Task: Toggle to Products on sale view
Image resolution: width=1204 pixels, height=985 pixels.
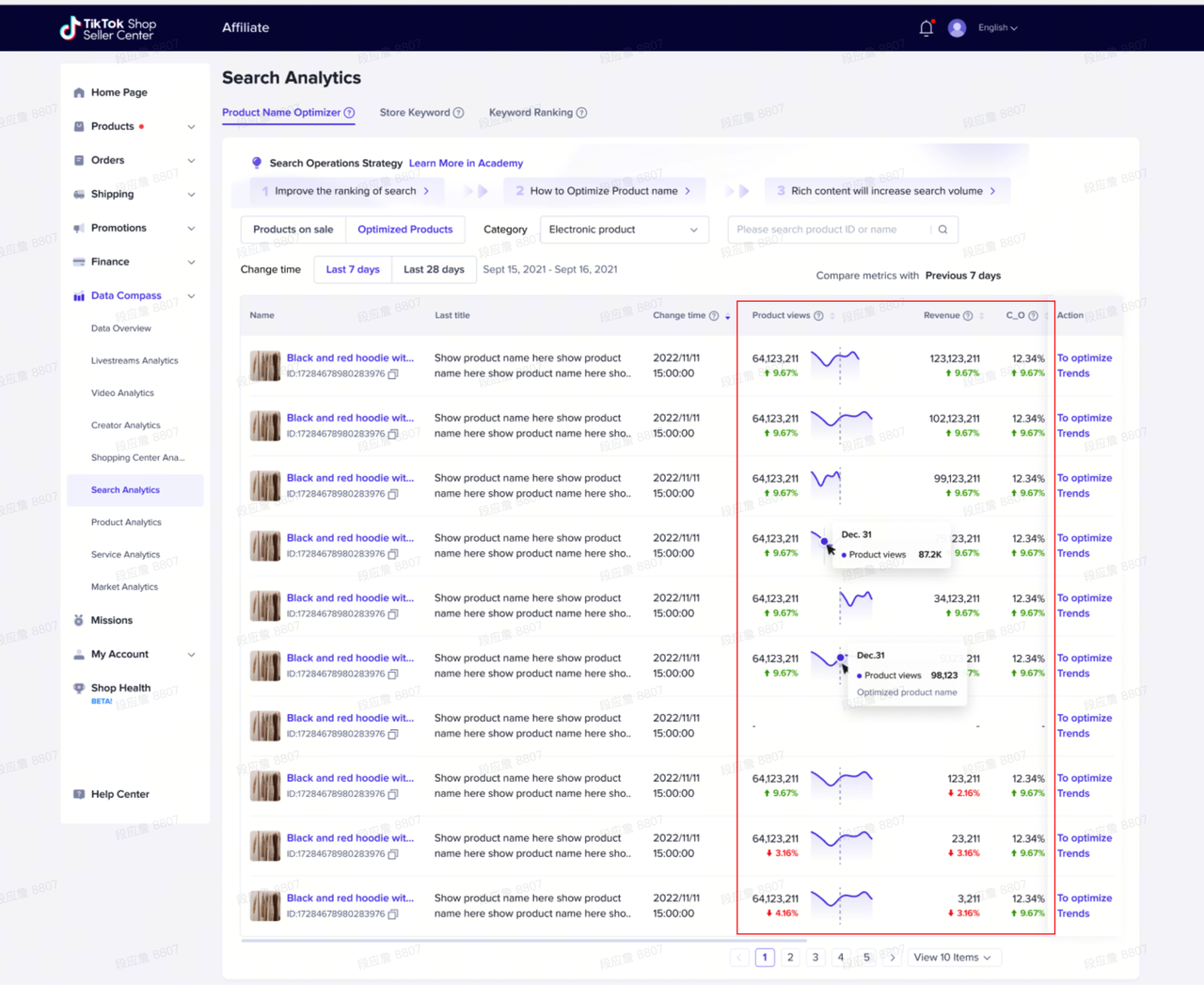Action: (293, 230)
